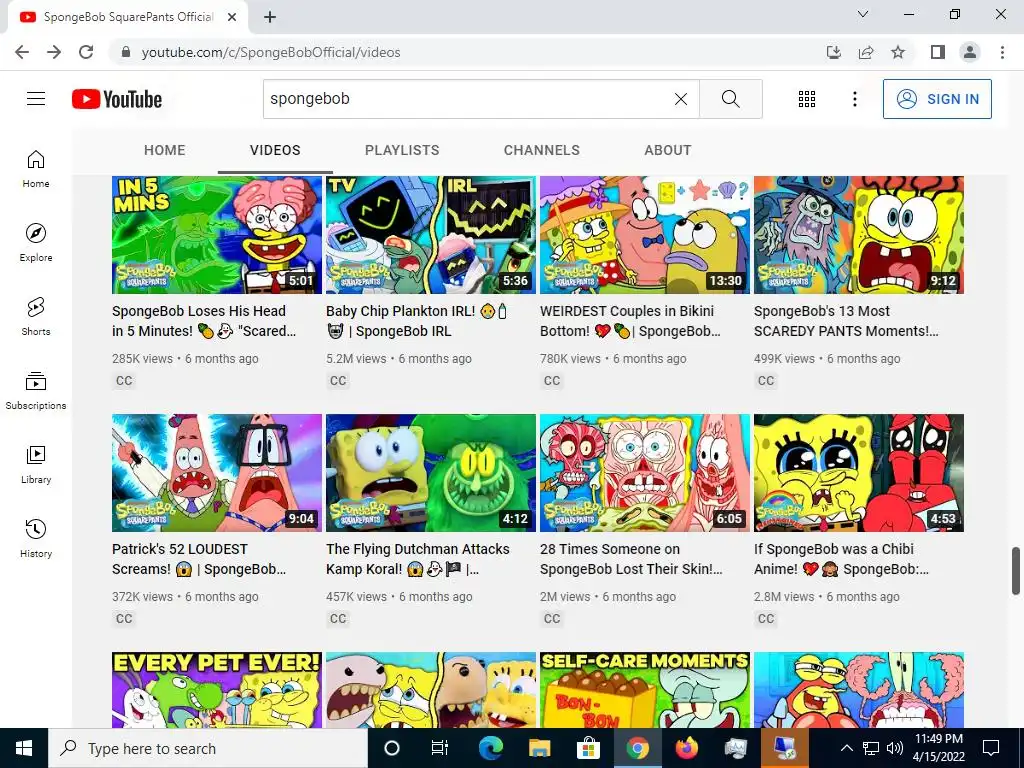Open the YouTube settings three-dot menu
This screenshot has width=1024, height=768.
click(854, 99)
